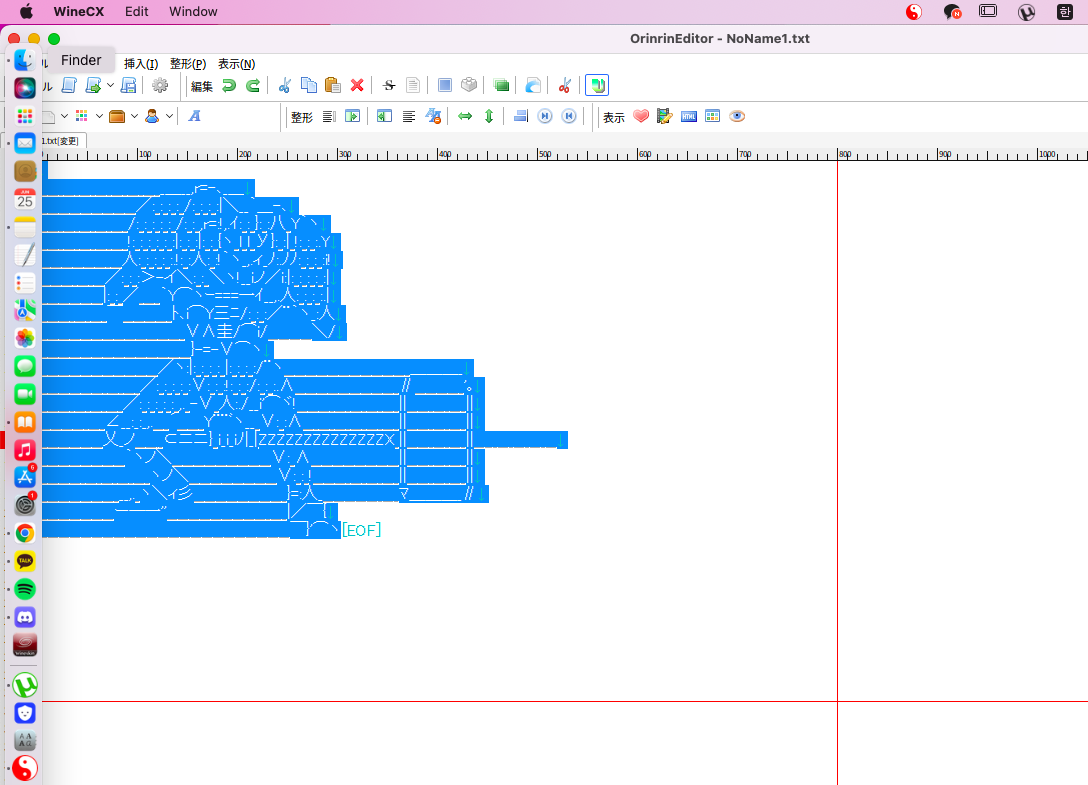Viewport: 1088px width, 785px height.
Task: Click the green horizontal double-arrow icon
Action: (465, 116)
